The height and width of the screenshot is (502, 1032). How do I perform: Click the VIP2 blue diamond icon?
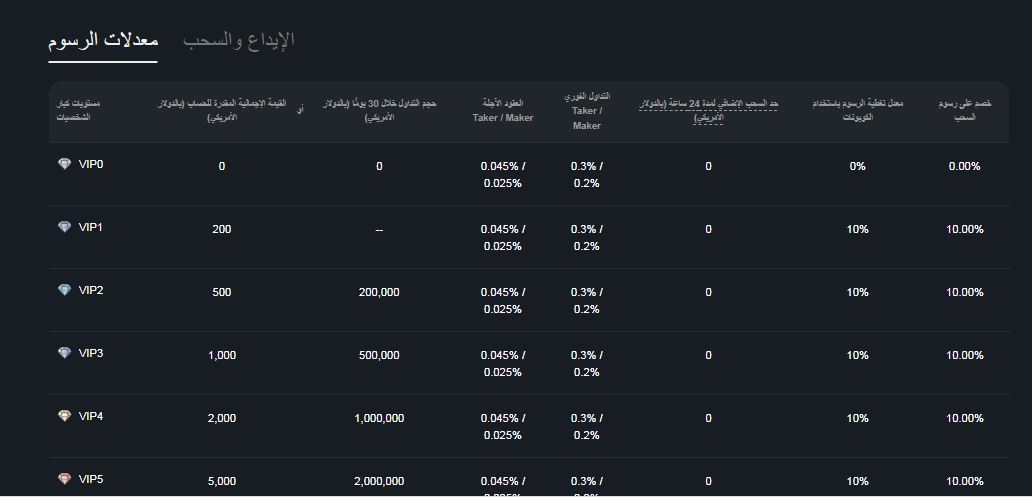coord(64,289)
